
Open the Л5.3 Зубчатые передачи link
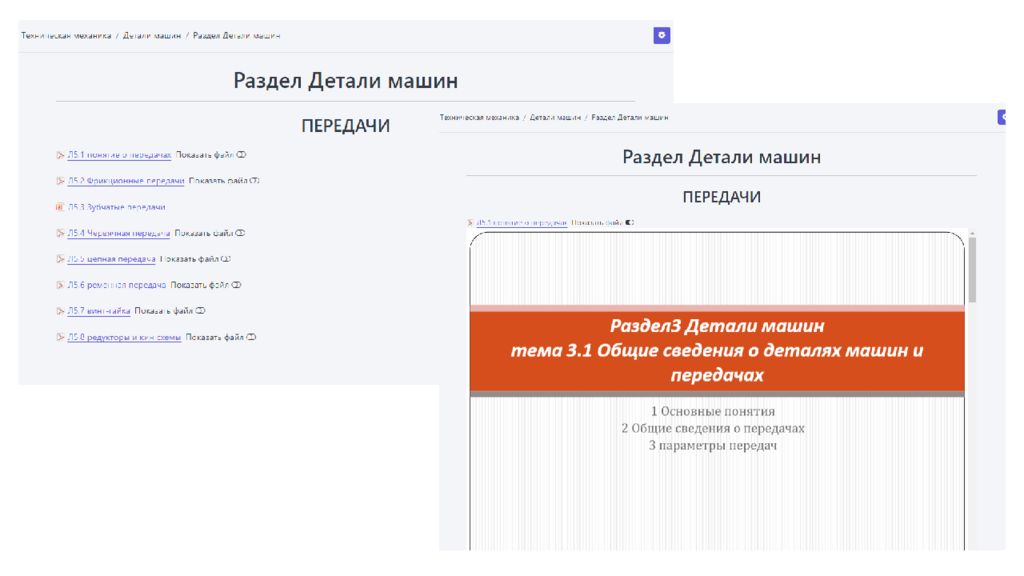[x=116, y=207]
